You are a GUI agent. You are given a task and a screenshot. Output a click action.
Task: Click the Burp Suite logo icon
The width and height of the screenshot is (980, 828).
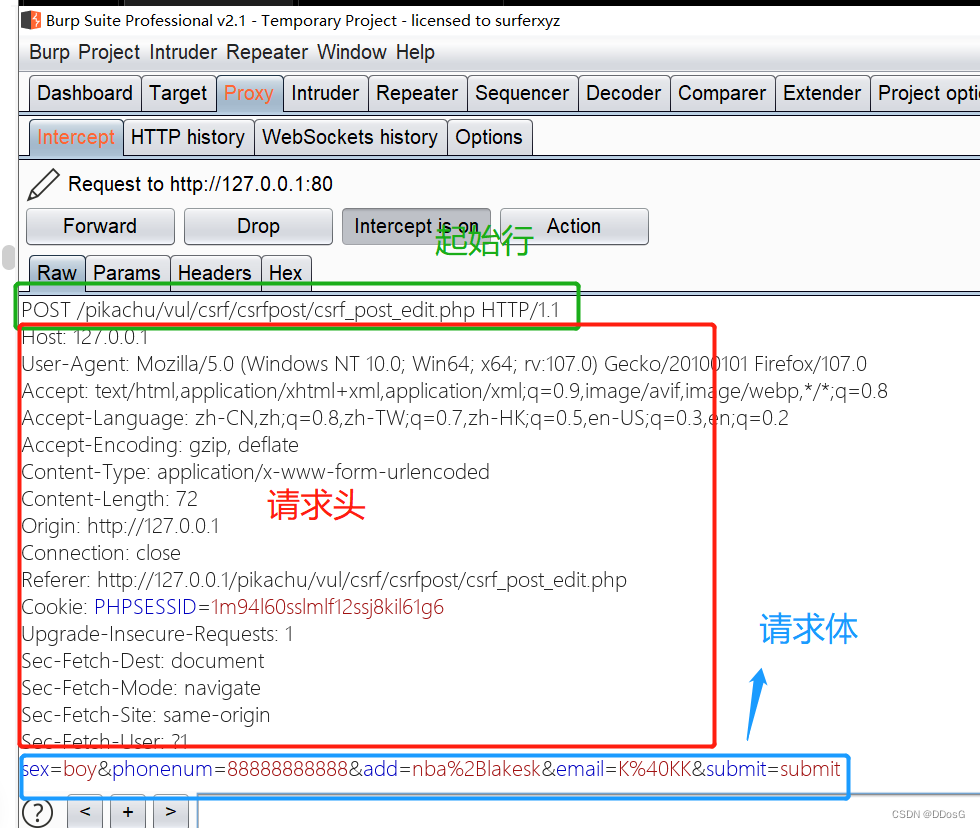(31, 20)
